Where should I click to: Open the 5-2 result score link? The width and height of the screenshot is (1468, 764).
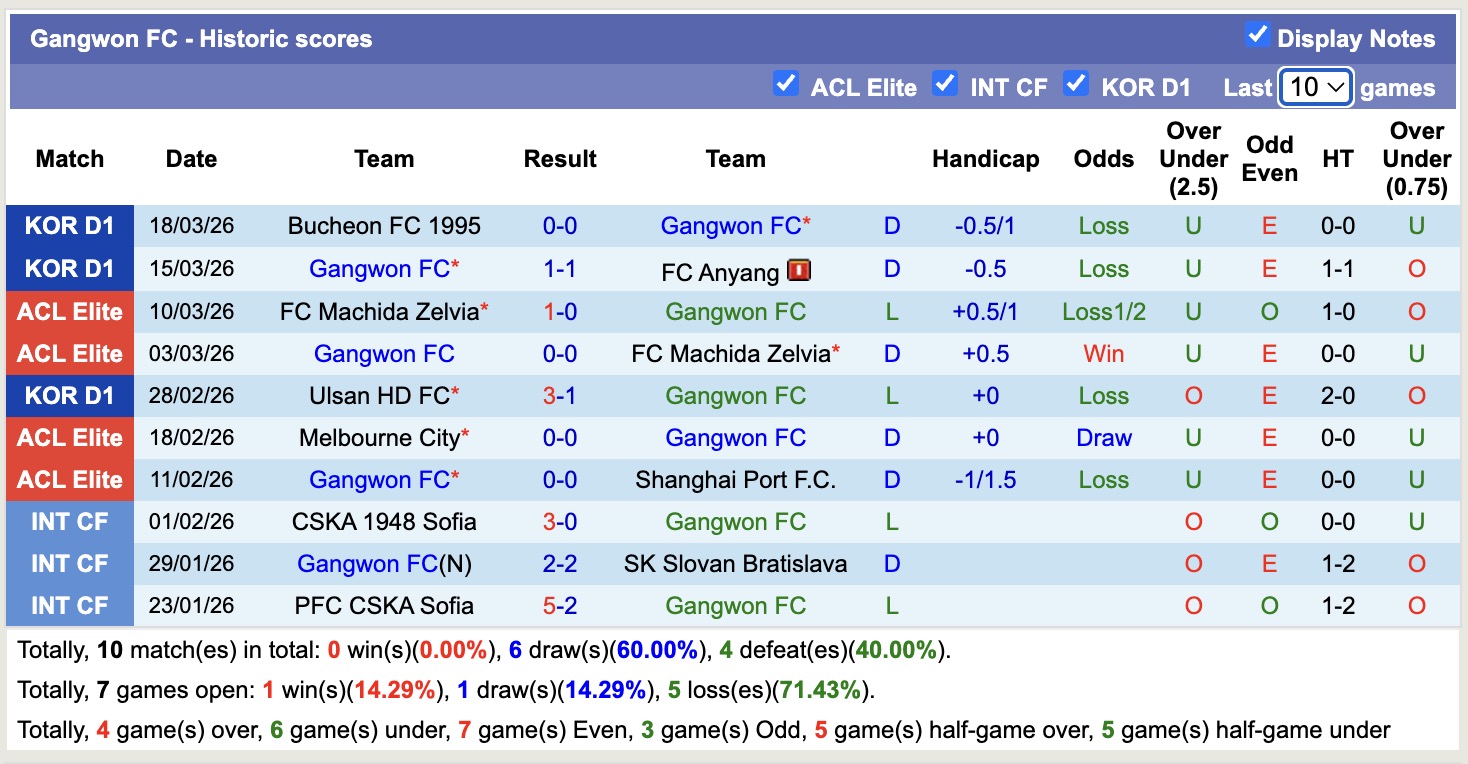(x=560, y=606)
